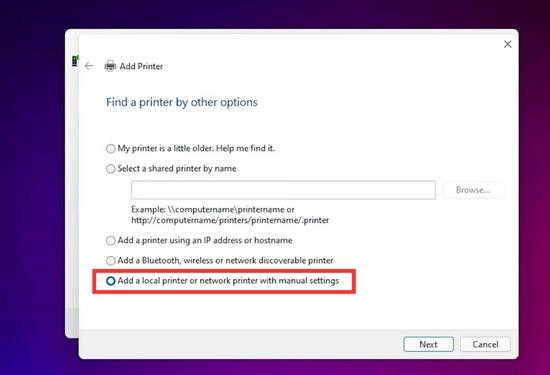This screenshot has height=375, width=550.
Task: Click the "Find a printer by other options" heading
Action: point(182,102)
